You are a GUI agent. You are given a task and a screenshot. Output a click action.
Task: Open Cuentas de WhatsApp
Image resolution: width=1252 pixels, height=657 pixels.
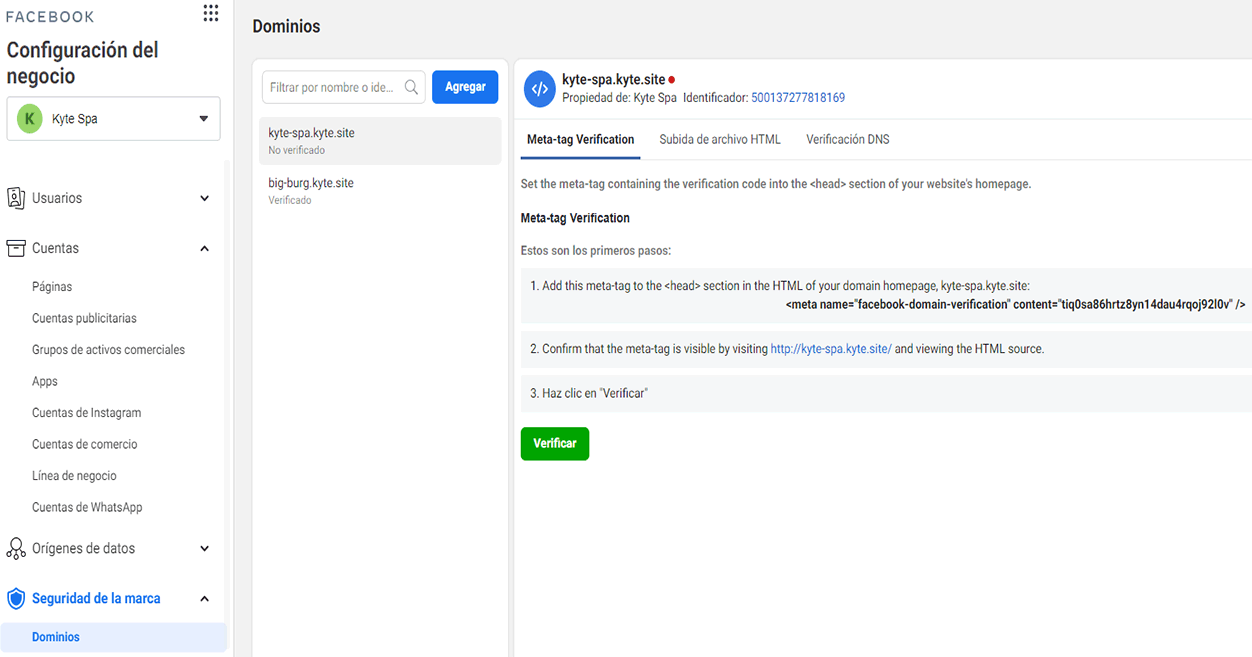pos(87,507)
